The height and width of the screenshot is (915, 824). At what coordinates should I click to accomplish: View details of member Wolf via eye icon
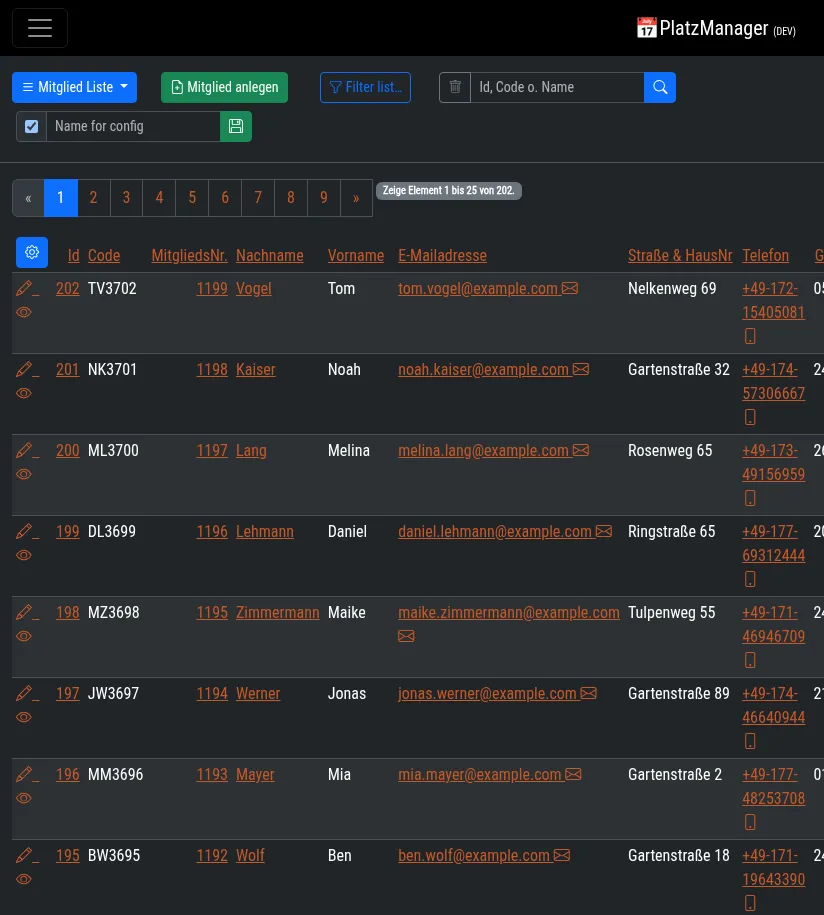(x=24, y=880)
